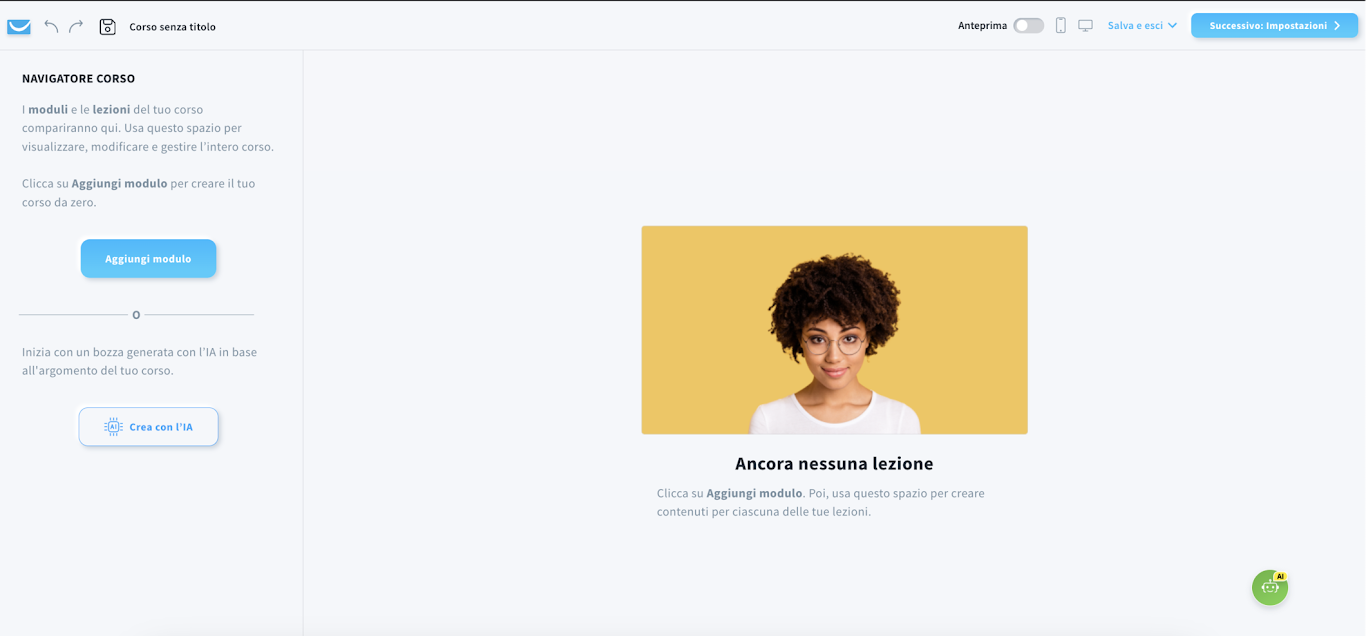
Task: Switch to mobile preview with the phone icon
Action: point(1060,25)
